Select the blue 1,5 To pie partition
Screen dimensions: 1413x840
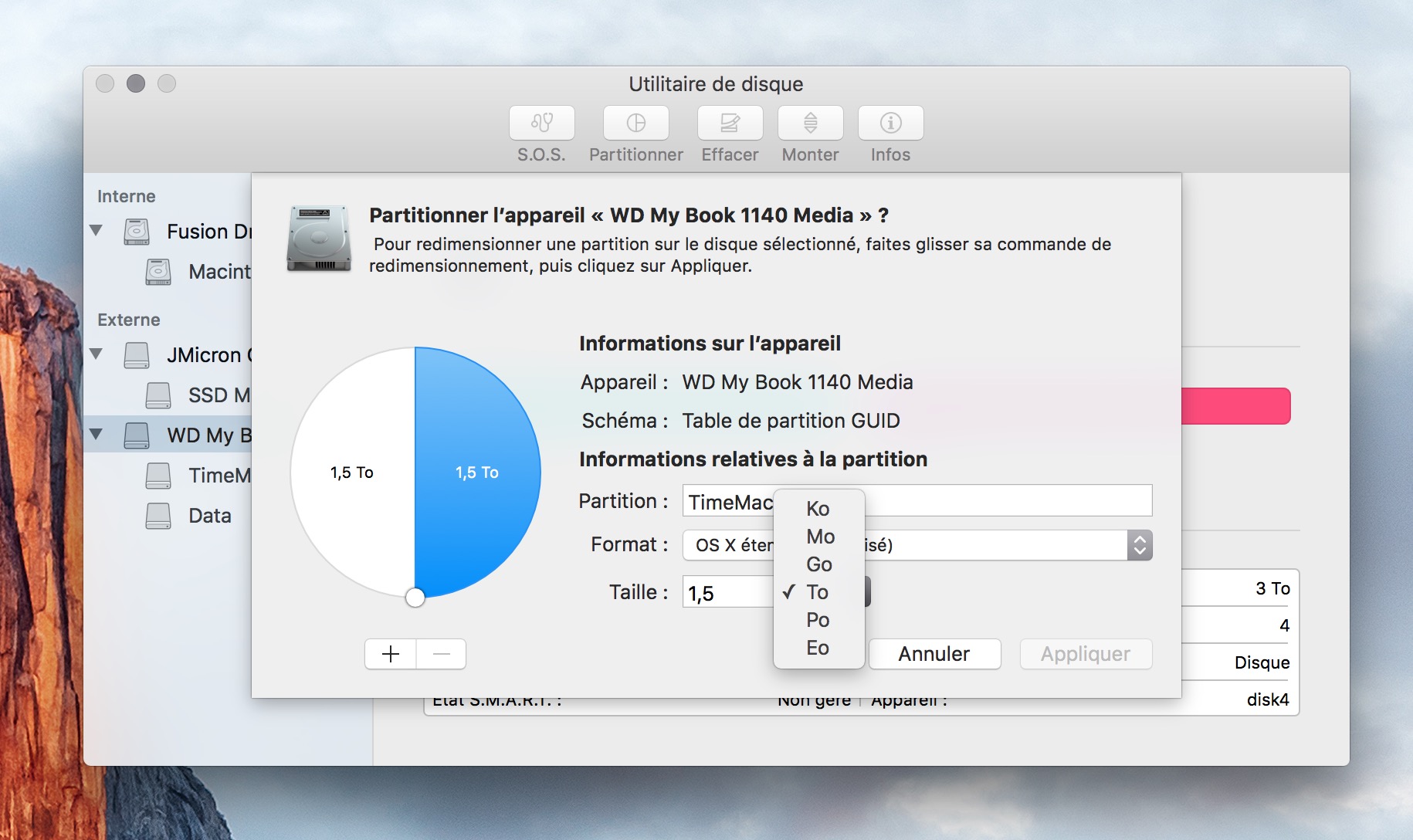tap(477, 472)
